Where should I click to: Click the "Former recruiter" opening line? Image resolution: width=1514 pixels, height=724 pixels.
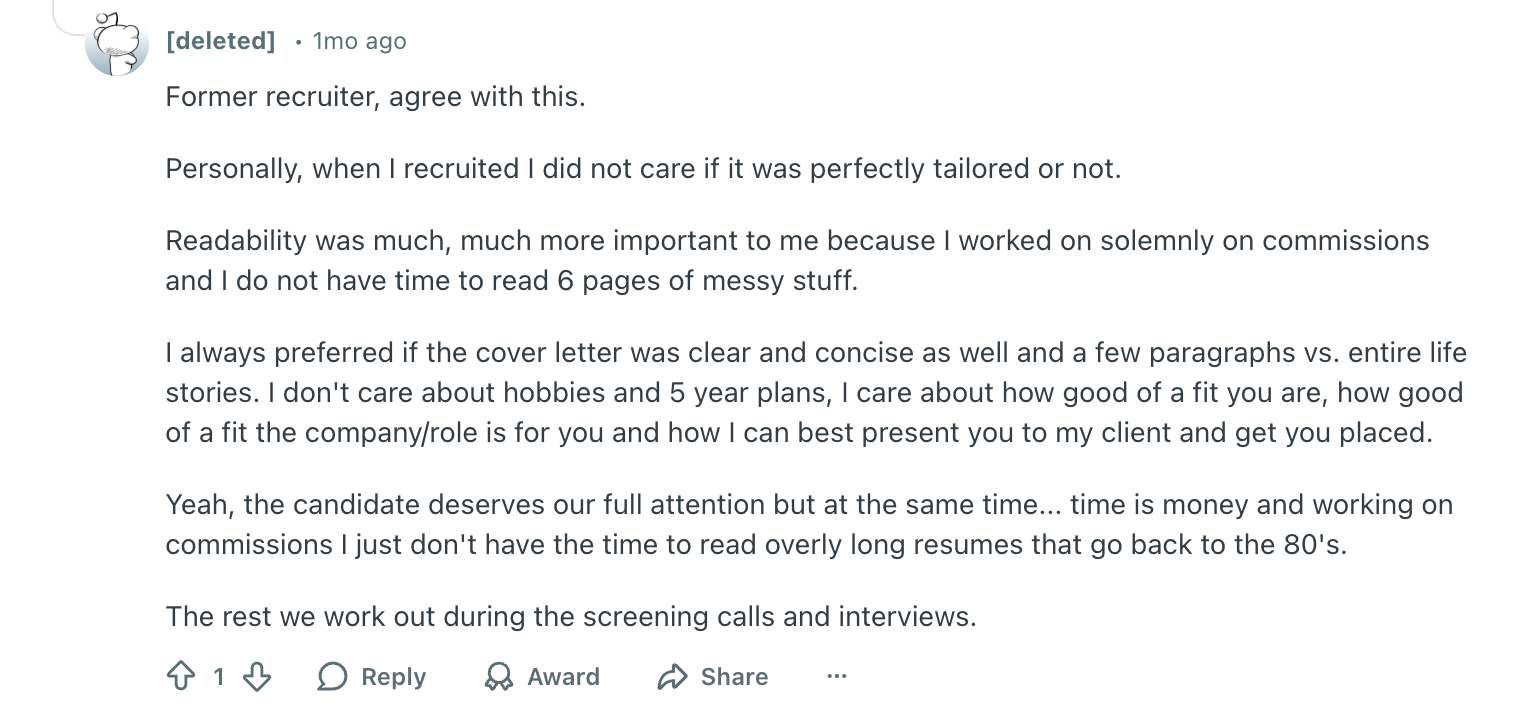click(375, 96)
